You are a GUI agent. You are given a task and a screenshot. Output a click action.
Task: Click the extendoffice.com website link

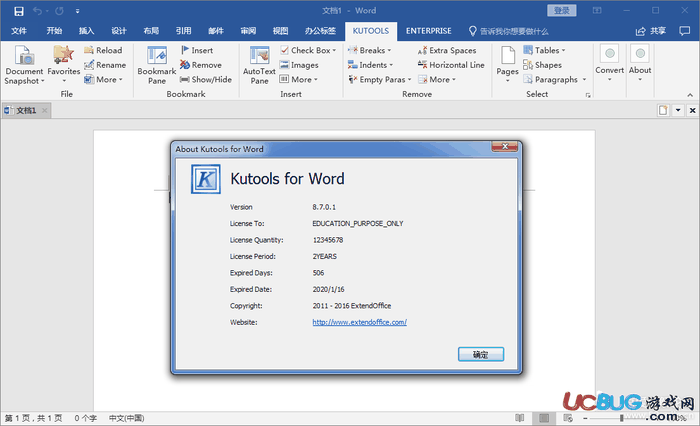click(x=359, y=322)
